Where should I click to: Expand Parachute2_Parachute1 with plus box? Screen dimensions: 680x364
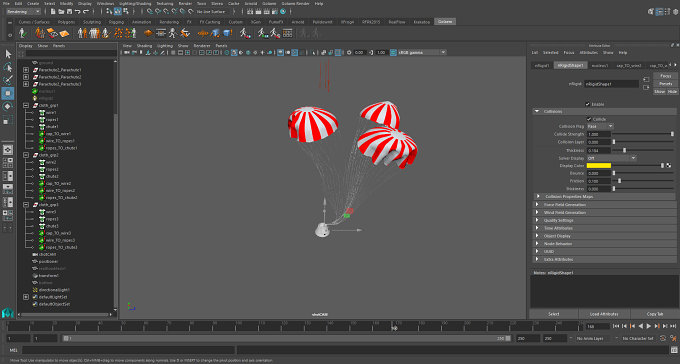(x=26, y=70)
